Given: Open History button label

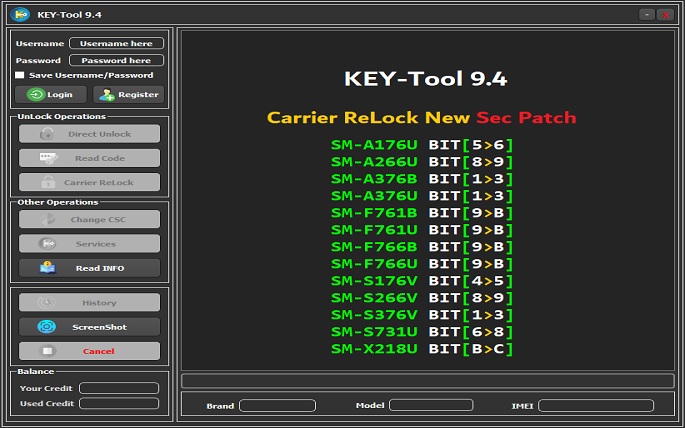Looking at the screenshot, I should 99,303.
